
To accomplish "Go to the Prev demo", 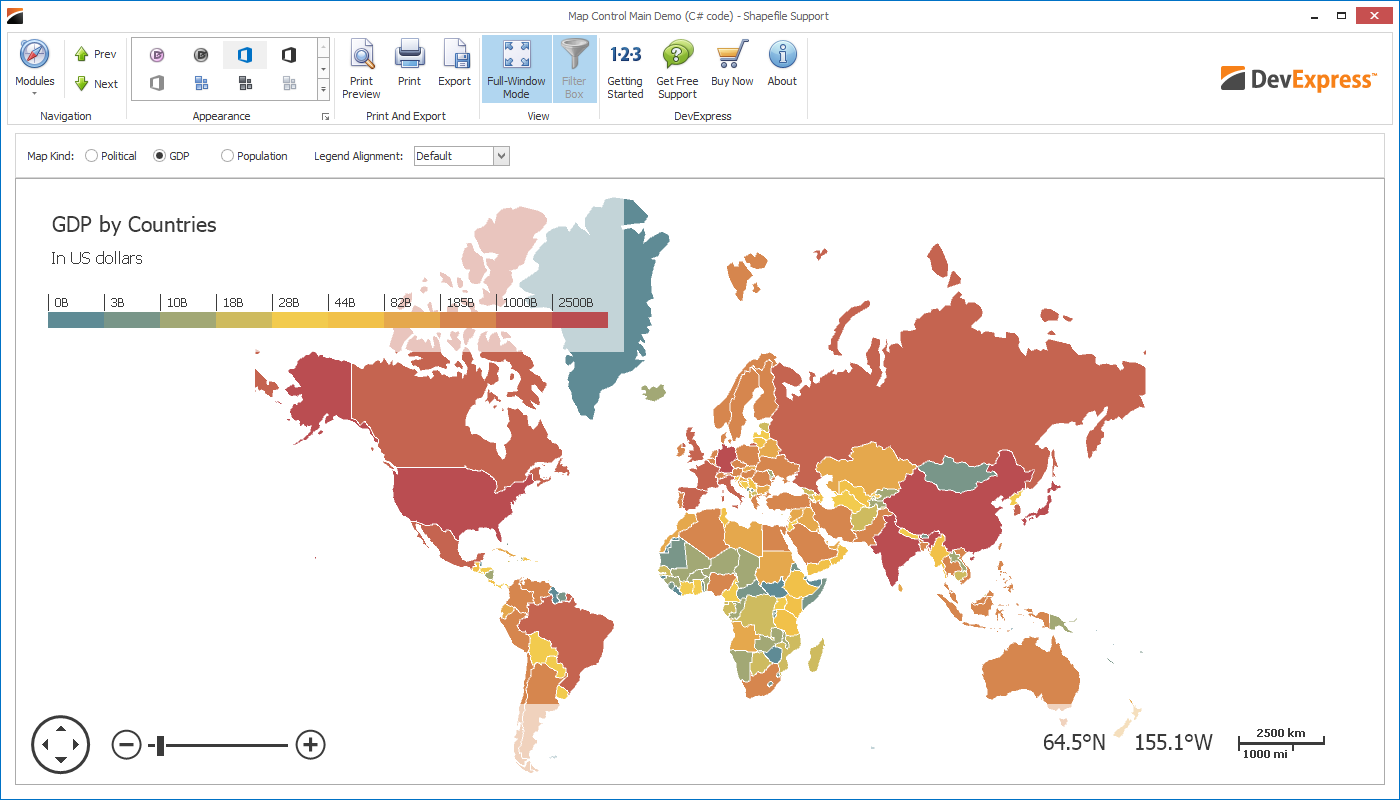I will click(x=96, y=54).
